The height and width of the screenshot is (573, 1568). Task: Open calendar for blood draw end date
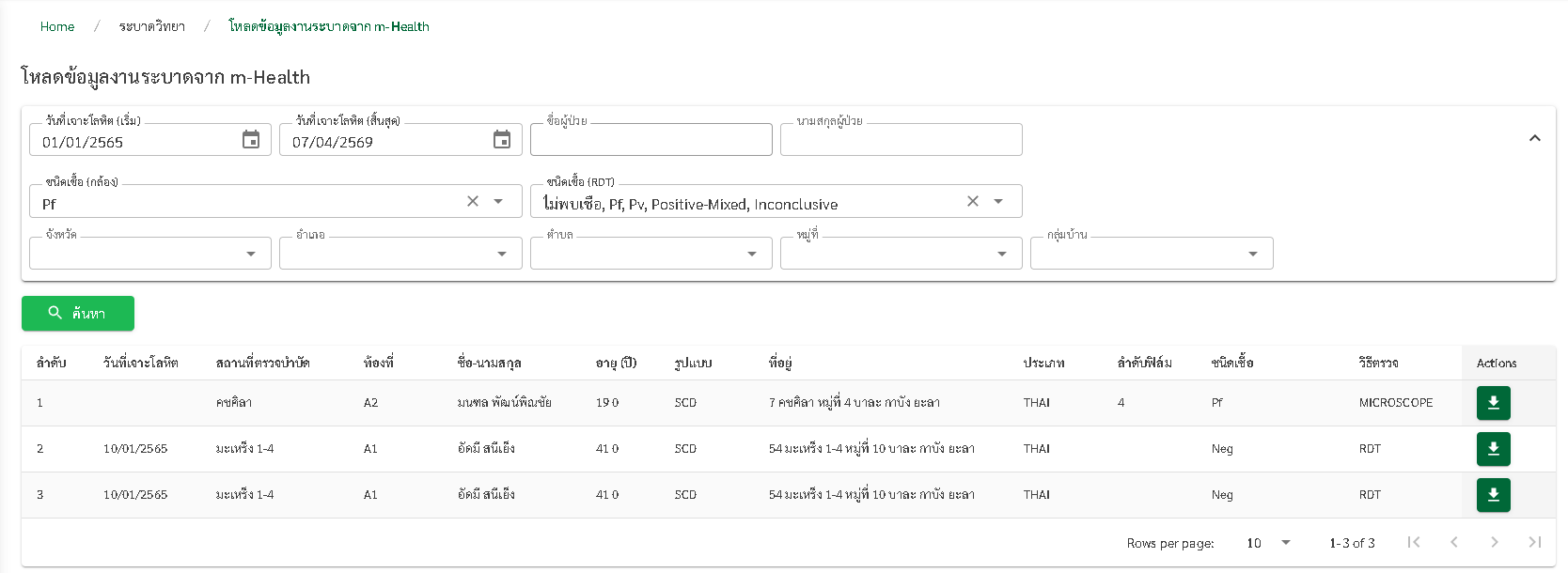pos(502,140)
